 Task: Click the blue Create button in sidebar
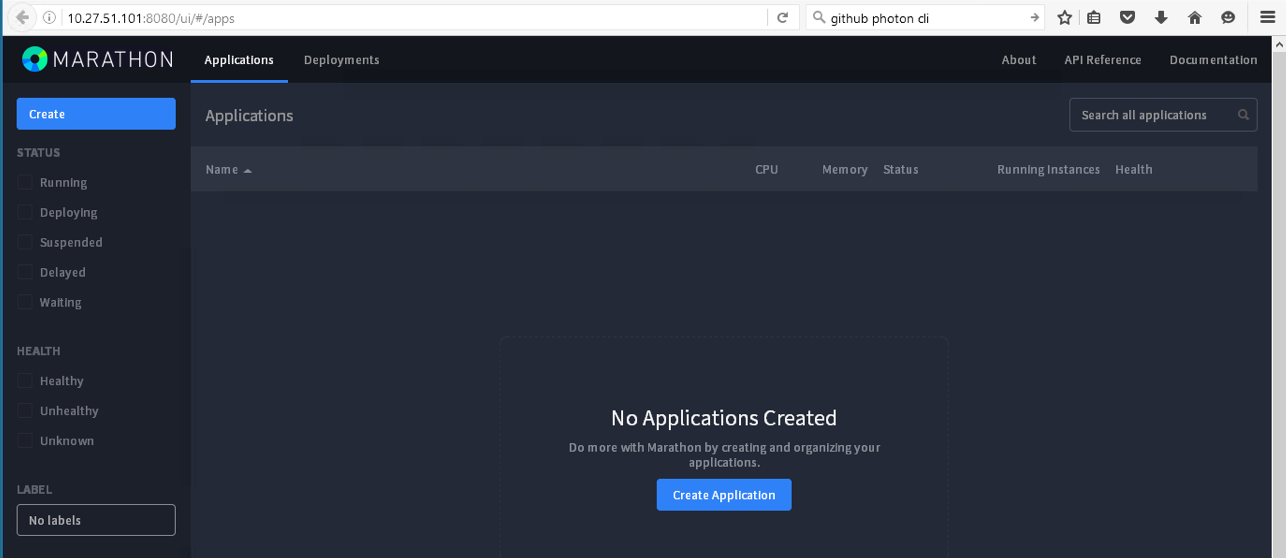[x=96, y=114]
